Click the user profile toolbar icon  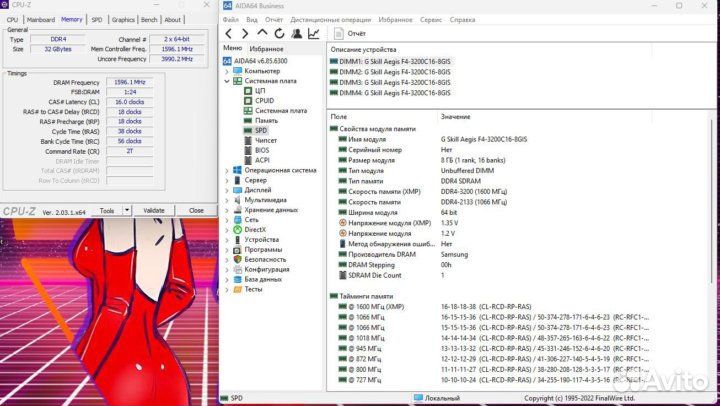click(x=297, y=34)
